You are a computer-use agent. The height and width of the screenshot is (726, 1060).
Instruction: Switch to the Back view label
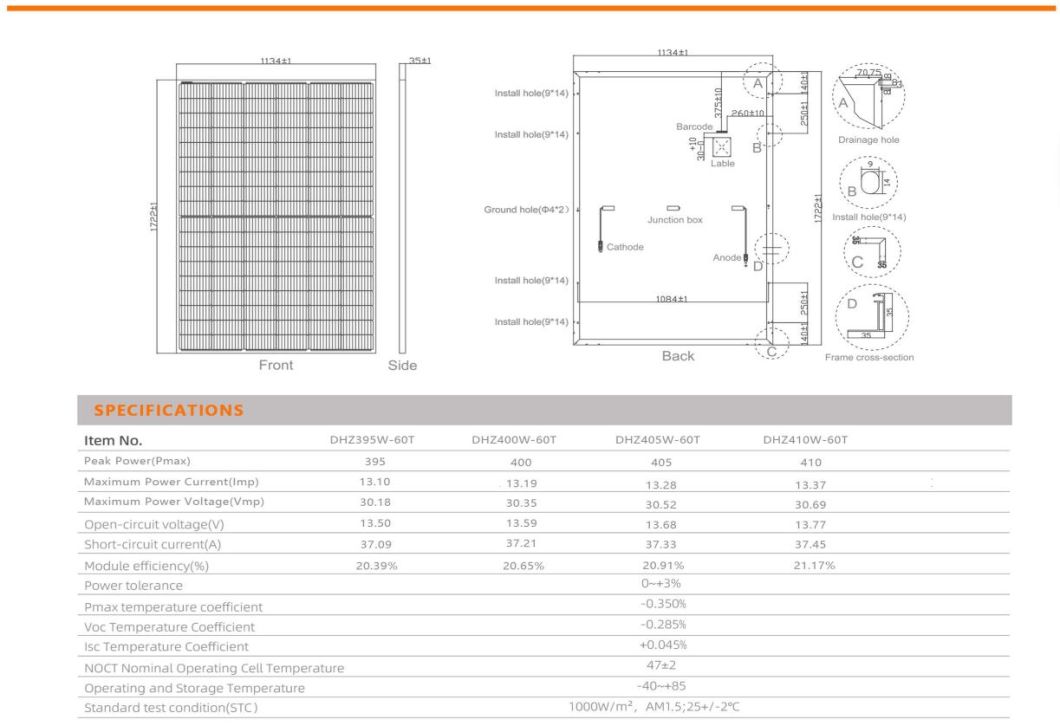coord(679,355)
